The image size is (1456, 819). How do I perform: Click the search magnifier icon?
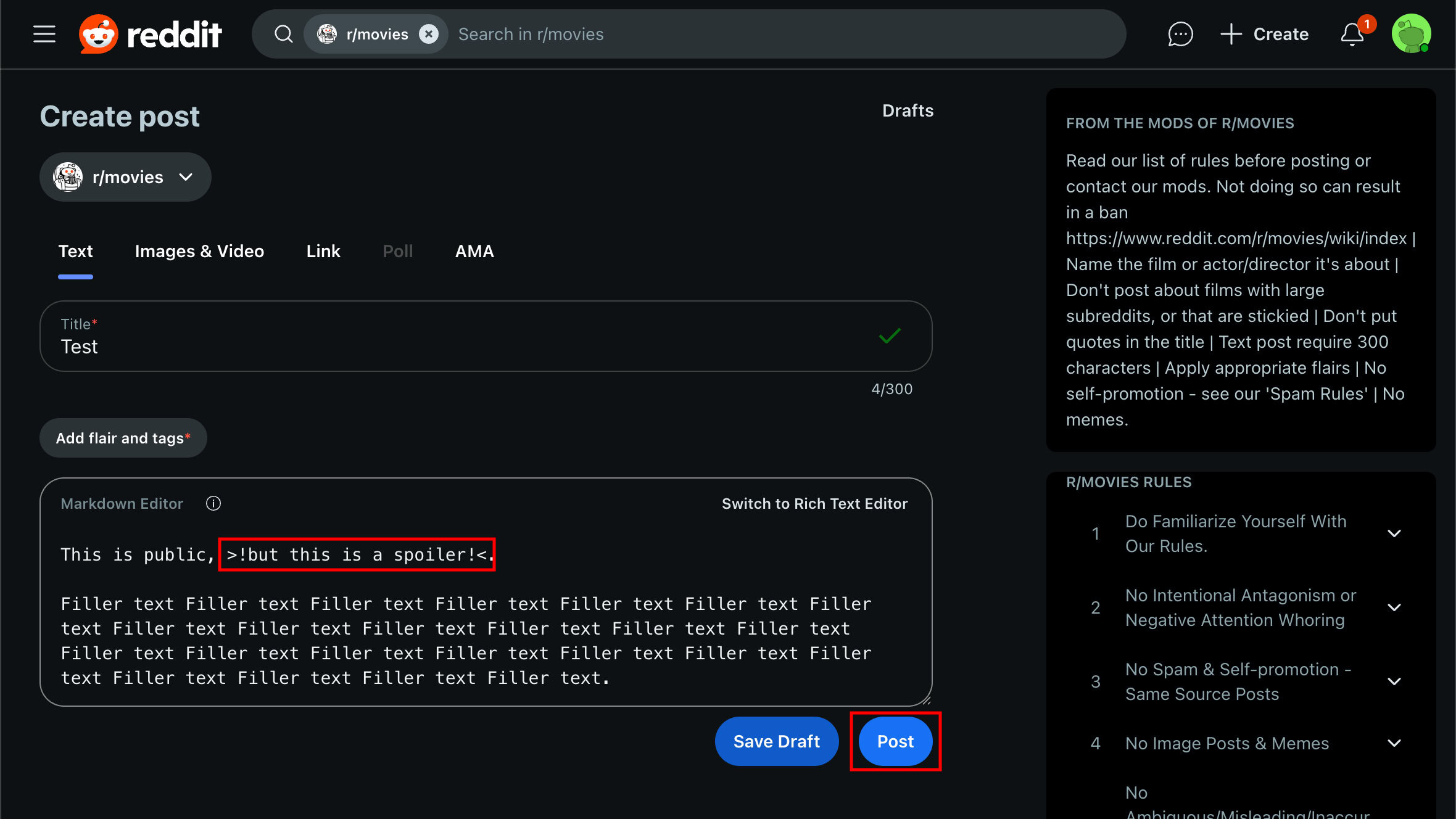(x=283, y=34)
